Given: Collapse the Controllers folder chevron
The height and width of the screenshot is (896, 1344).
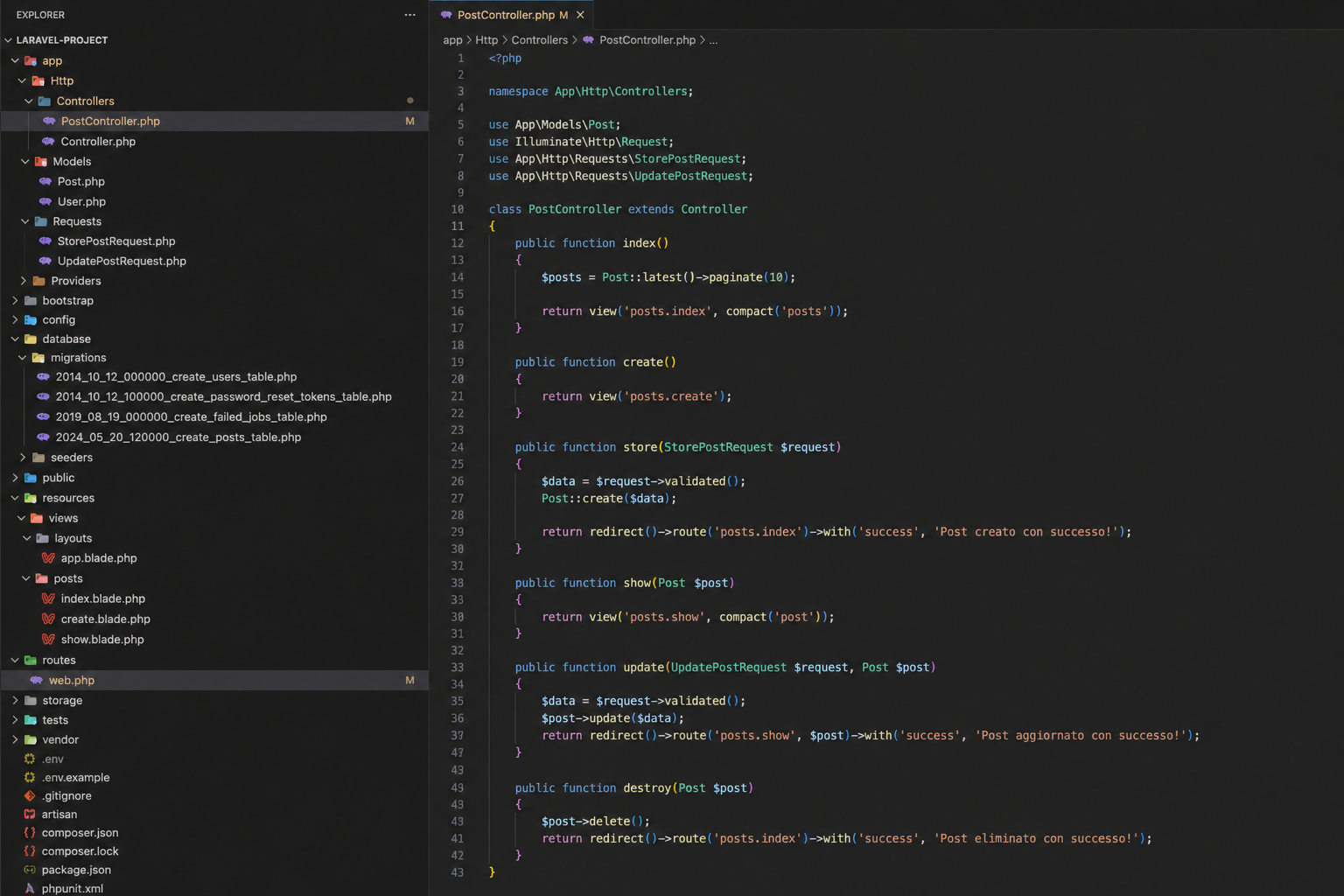Looking at the screenshot, I should [x=29, y=101].
